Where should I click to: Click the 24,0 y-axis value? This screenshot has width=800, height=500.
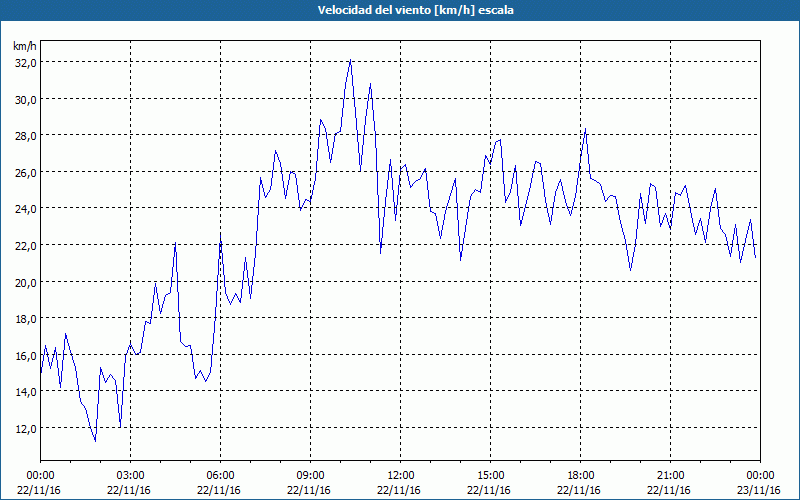pos(26,209)
